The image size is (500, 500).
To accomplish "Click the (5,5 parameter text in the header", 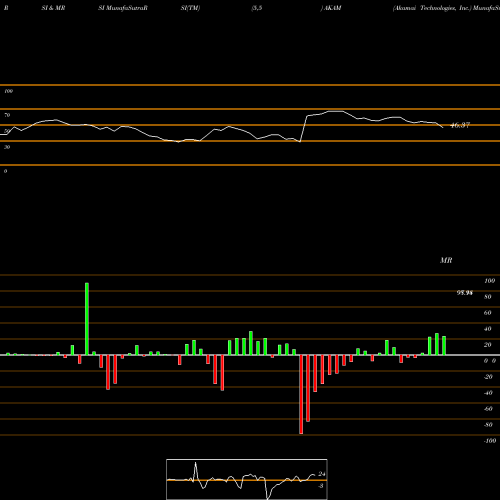I will 257,8.
